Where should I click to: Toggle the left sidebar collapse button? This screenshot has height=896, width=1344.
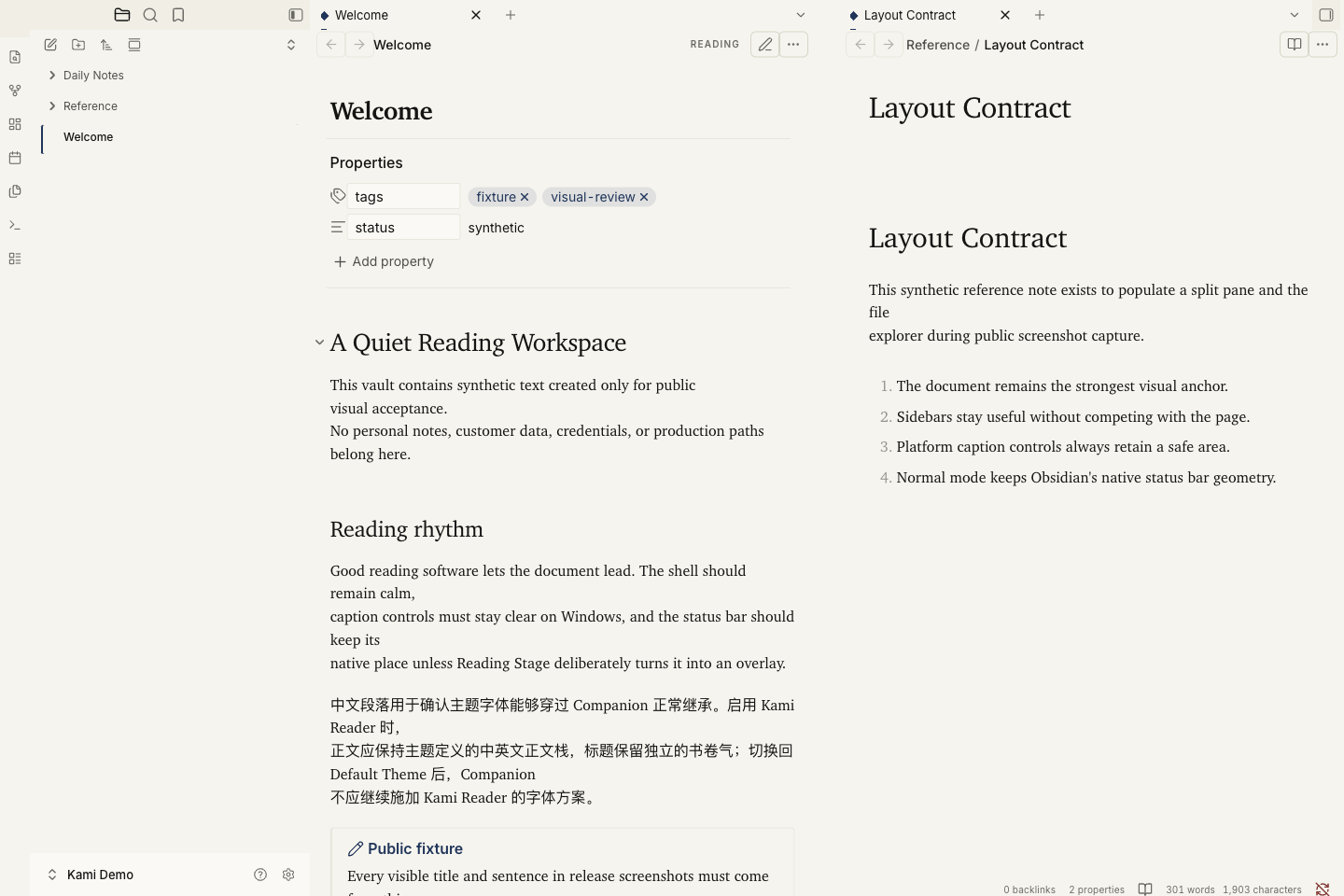click(296, 15)
